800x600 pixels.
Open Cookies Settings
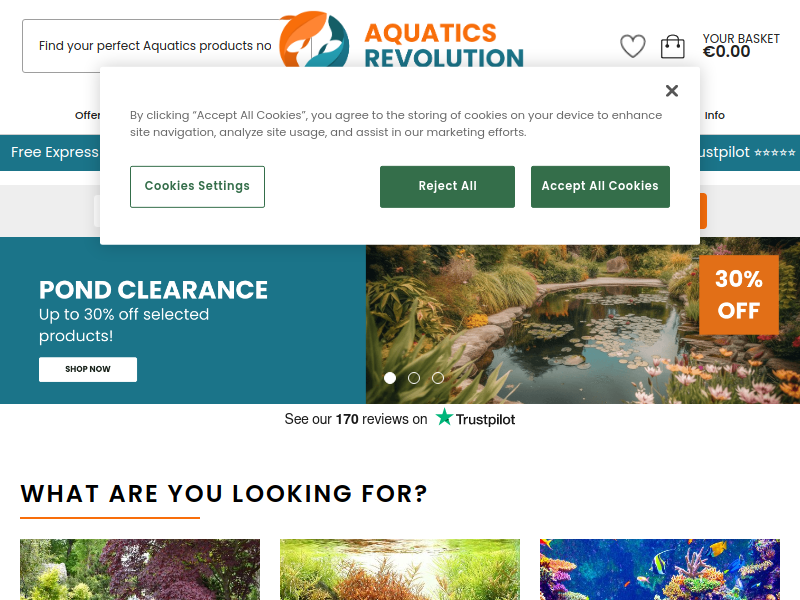[x=197, y=187]
